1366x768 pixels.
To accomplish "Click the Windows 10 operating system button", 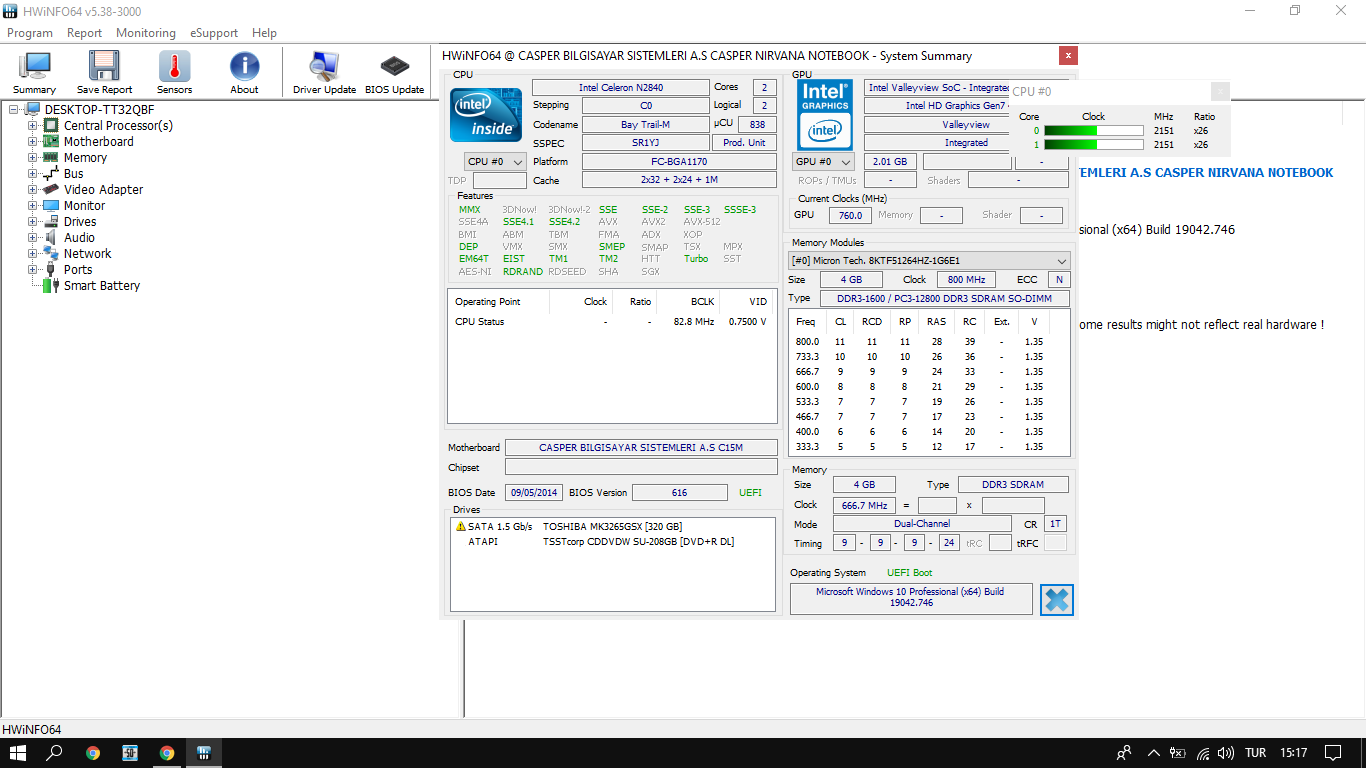I will (910, 598).
